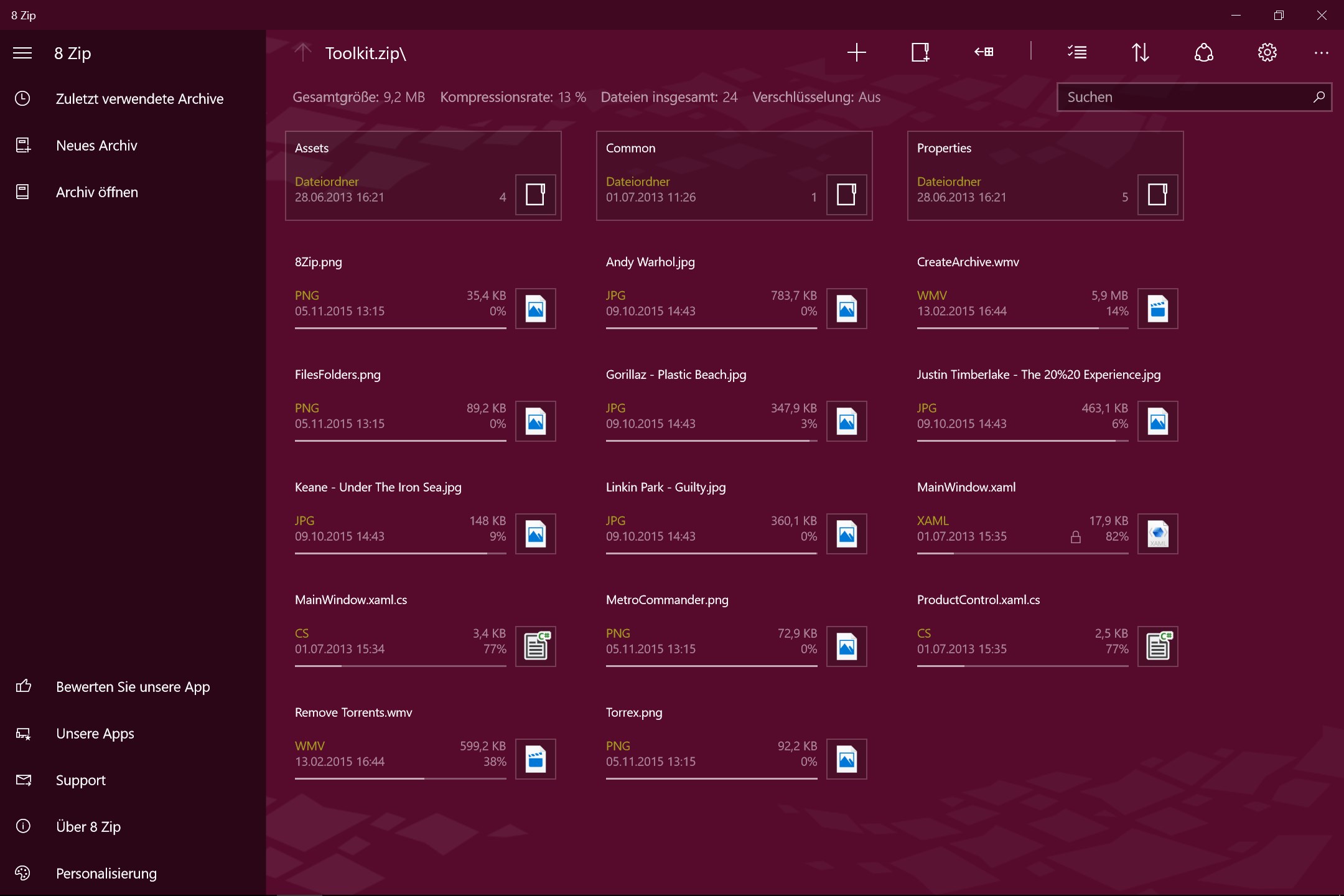This screenshot has width=1344, height=896.
Task: Click the plus icon to add files
Action: point(856,53)
